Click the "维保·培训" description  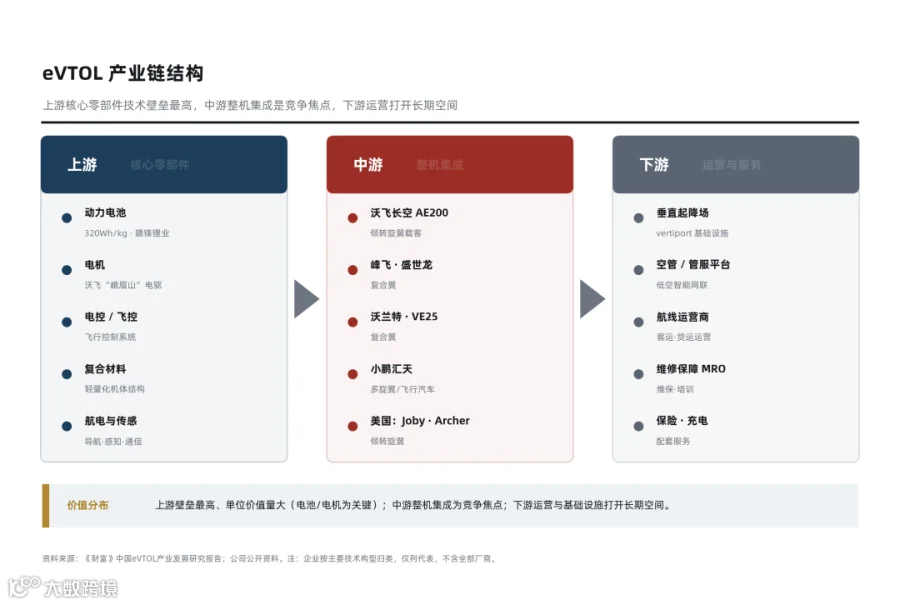point(675,389)
